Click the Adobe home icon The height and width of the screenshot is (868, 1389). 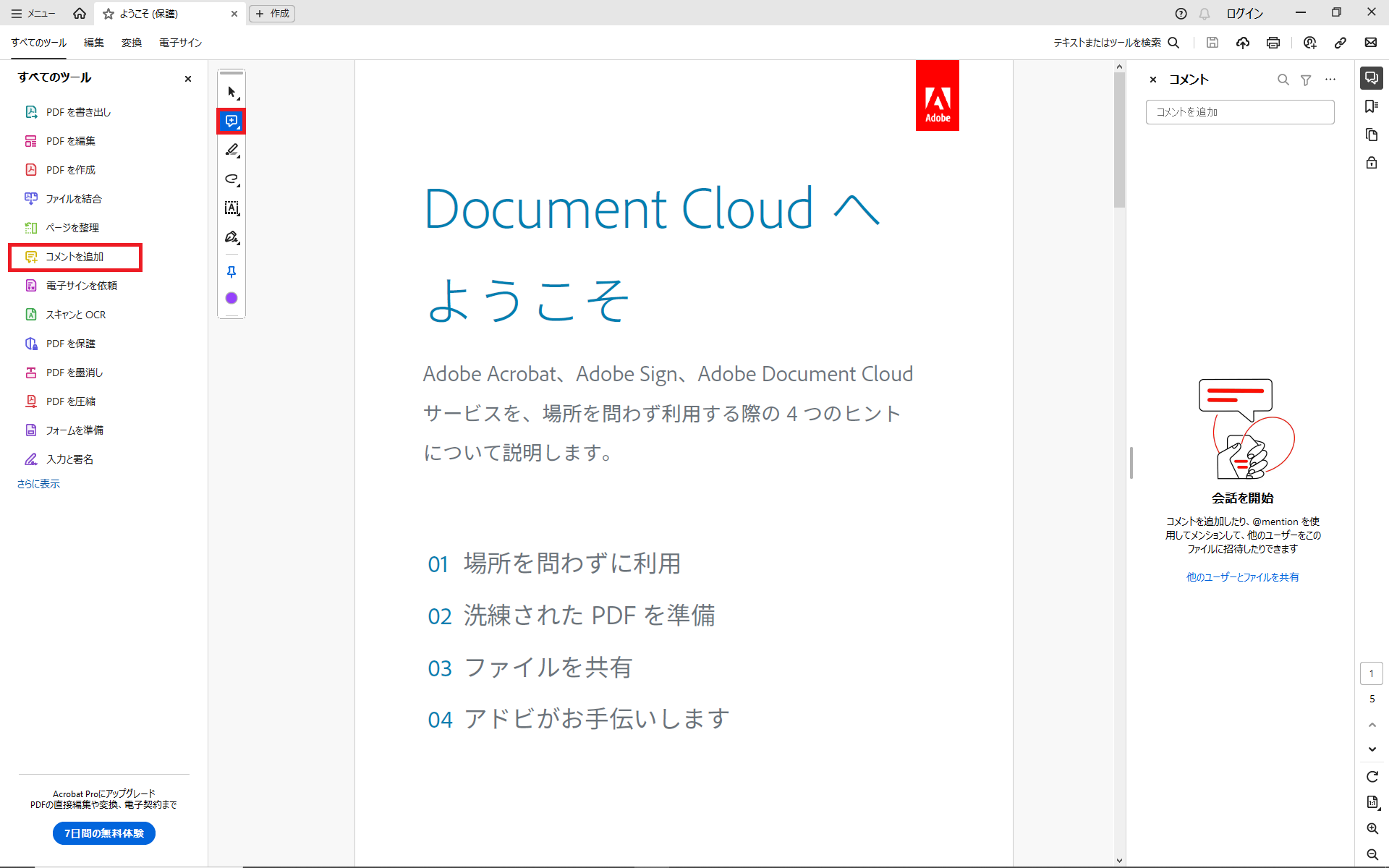pyautogui.click(x=80, y=13)
